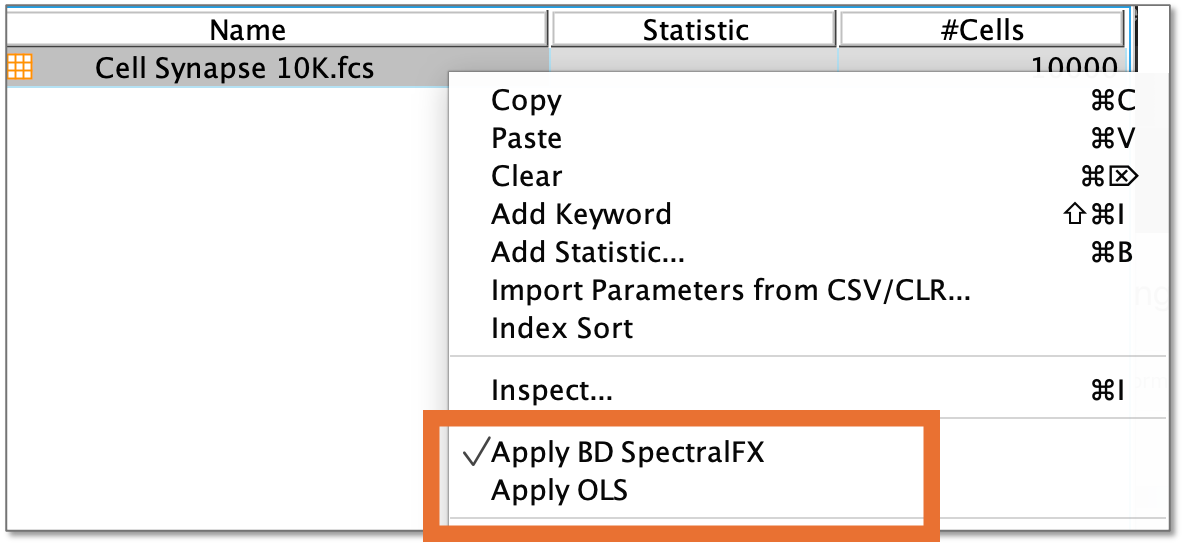
Task: Click the divider between Name and Statistic headers
Action: pyautogui.click(x=549, y=30)
